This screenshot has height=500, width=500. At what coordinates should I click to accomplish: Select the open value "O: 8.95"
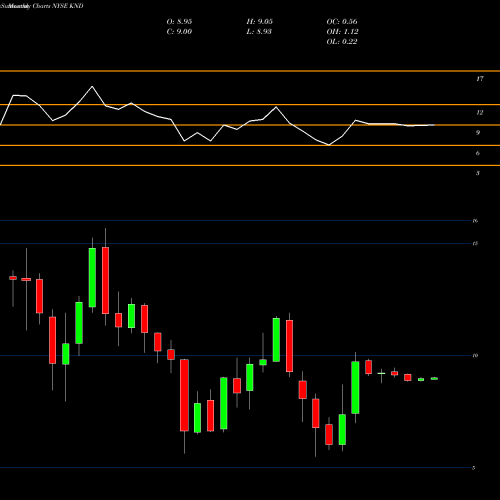coord(179,21)
